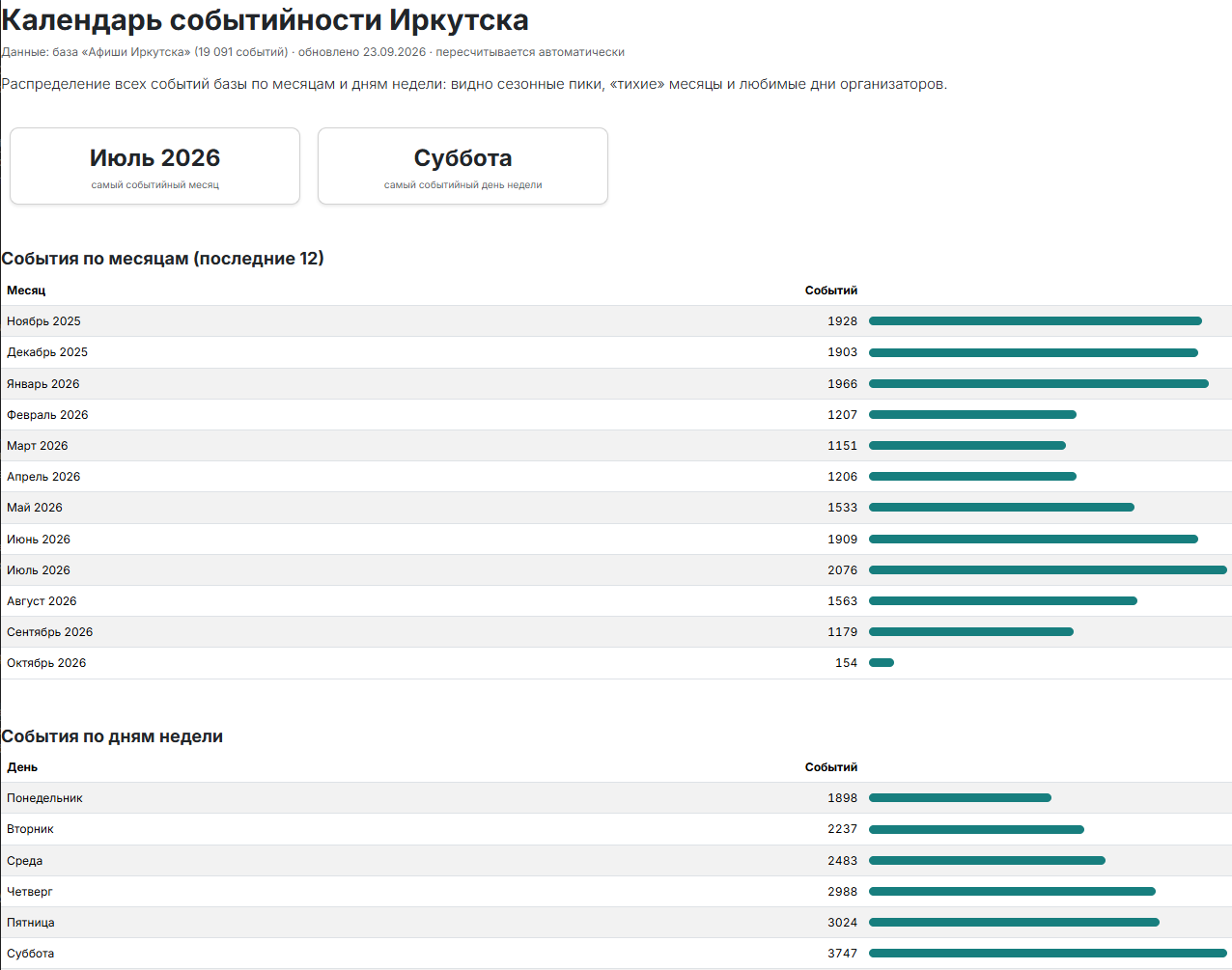Image resolution: width=1232 pixels, height=970 pixels.
Task: Select the «Пятница» row label
Action: pyautogui.click(x=31, y=923)
